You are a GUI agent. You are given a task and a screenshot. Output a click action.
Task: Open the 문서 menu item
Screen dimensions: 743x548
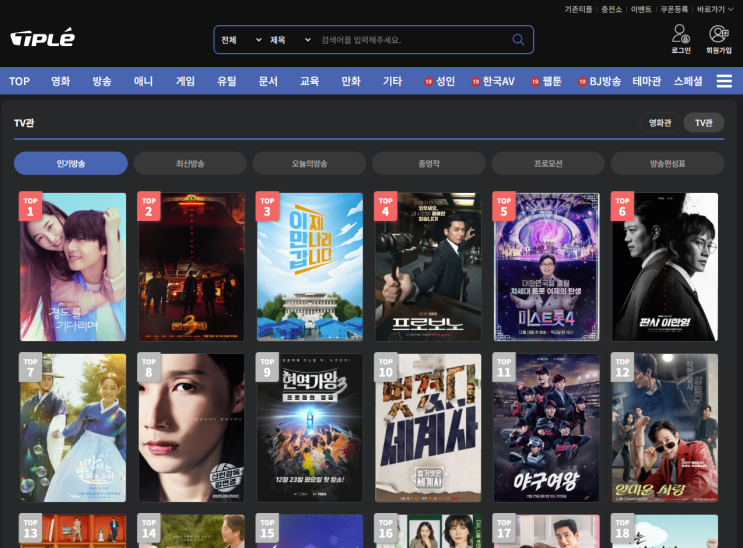(x=268, y=81)
